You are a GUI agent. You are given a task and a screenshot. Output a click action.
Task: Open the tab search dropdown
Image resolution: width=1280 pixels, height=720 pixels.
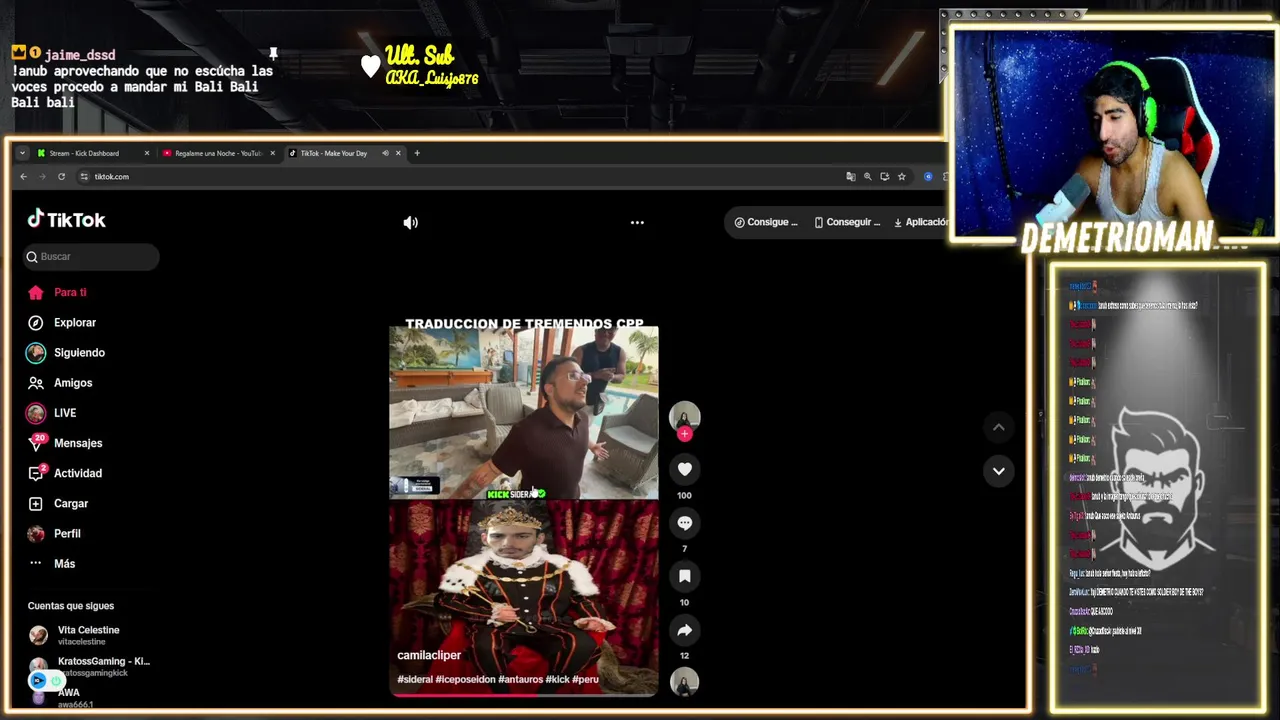click(x=22, y=153)
